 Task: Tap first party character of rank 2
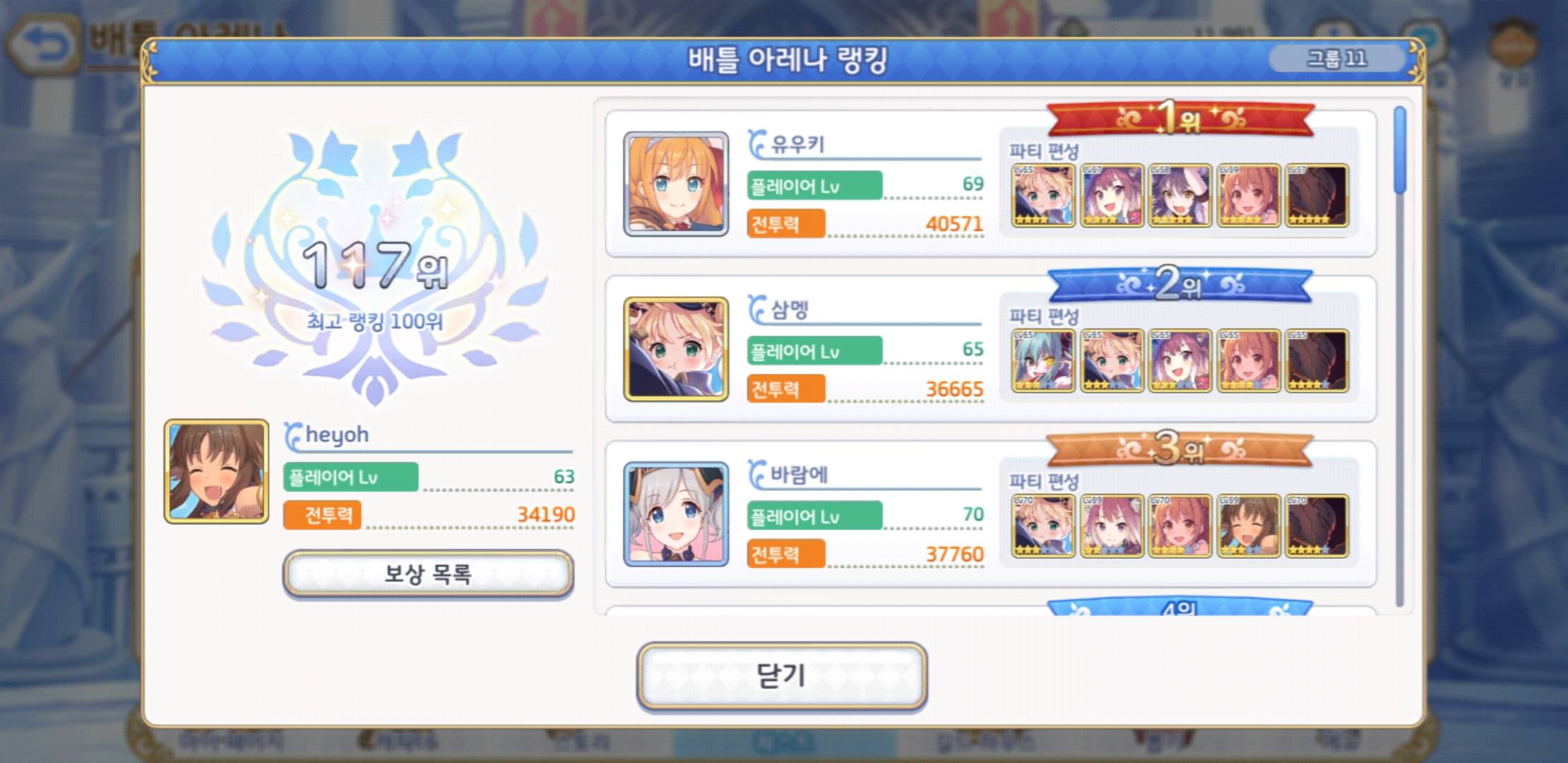(1043, 361)
